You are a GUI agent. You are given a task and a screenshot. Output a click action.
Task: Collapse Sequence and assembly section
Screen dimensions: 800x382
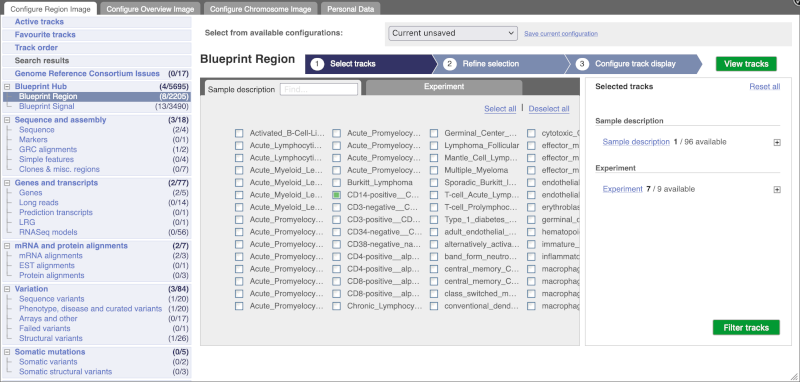[x=7, y=120]
